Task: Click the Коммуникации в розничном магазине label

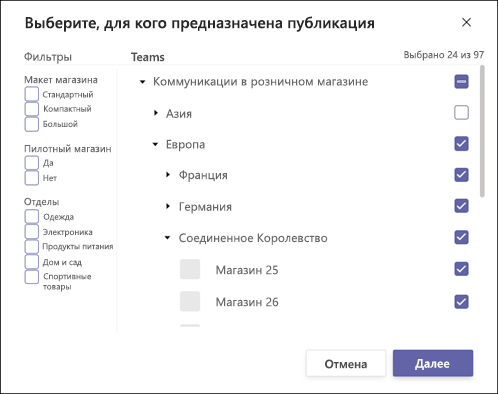Action: pos(260,82)
